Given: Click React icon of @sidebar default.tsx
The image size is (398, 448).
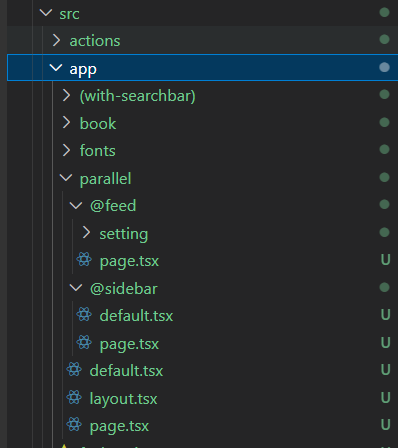Looking at the screenshot, I should tap(84, 315).
